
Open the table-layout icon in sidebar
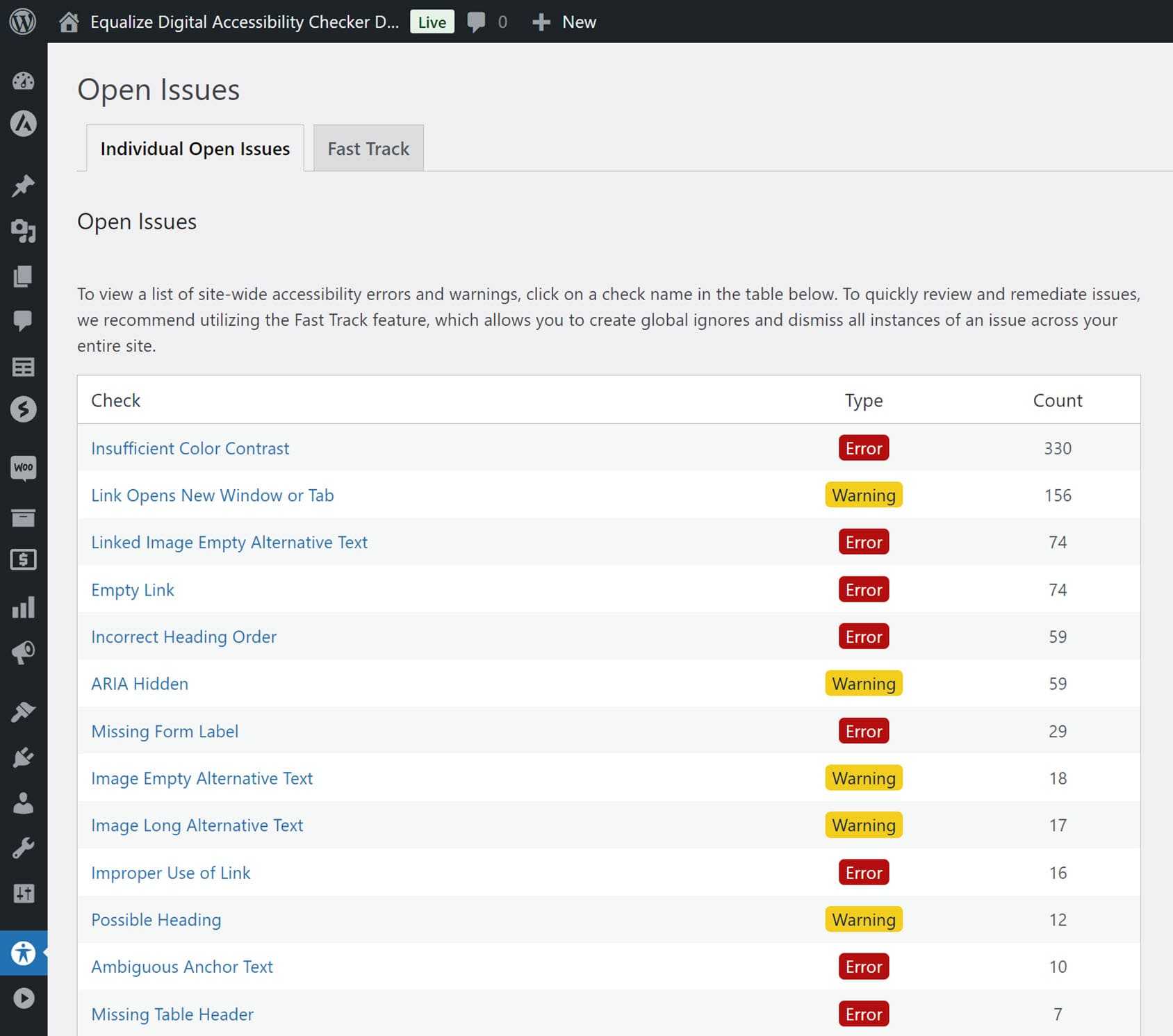[23, 367]
